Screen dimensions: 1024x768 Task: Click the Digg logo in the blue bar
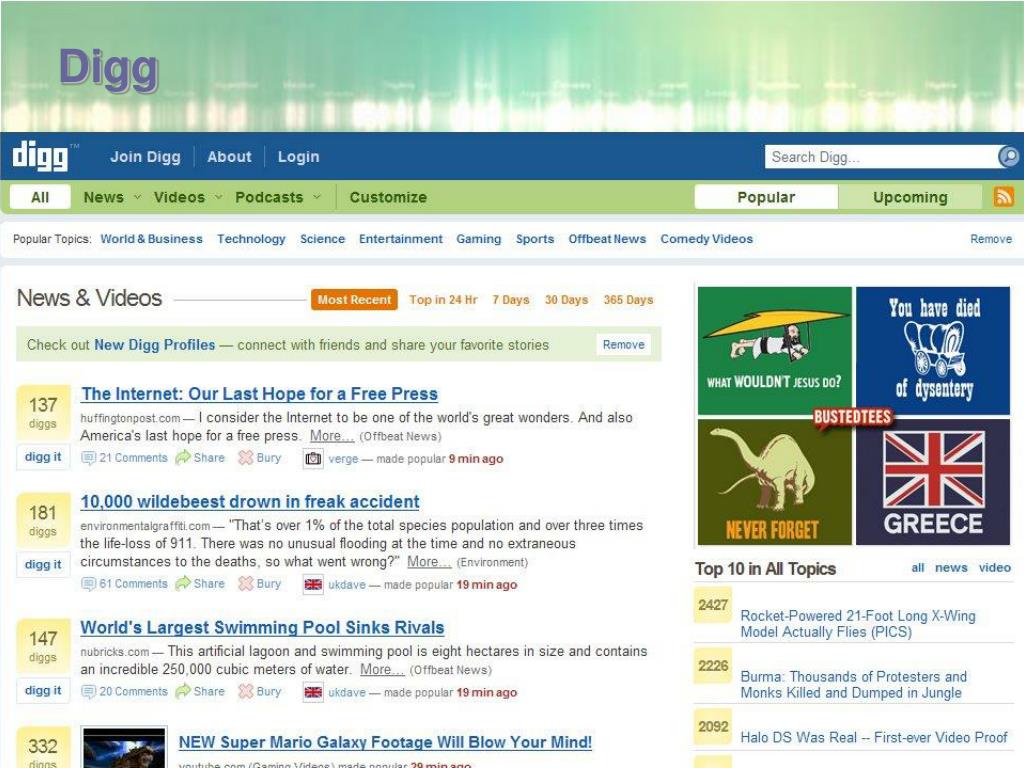(40, 157)
